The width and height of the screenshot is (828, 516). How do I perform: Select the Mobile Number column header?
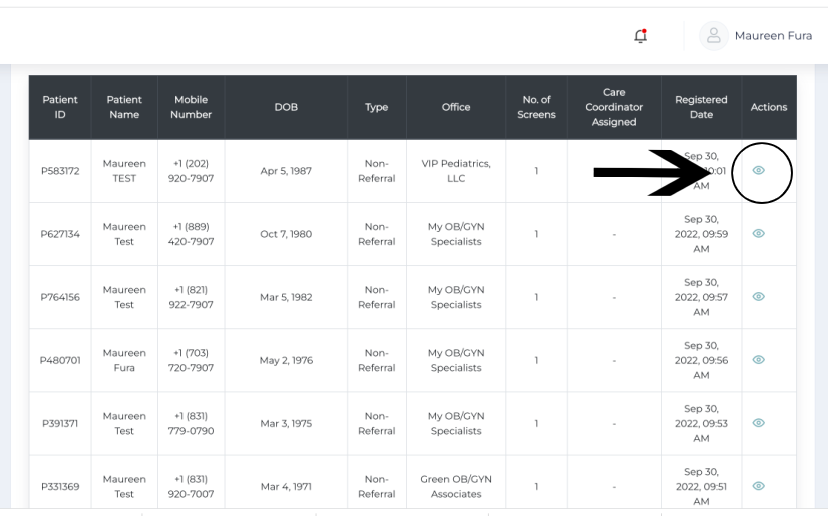click(191, 107)
